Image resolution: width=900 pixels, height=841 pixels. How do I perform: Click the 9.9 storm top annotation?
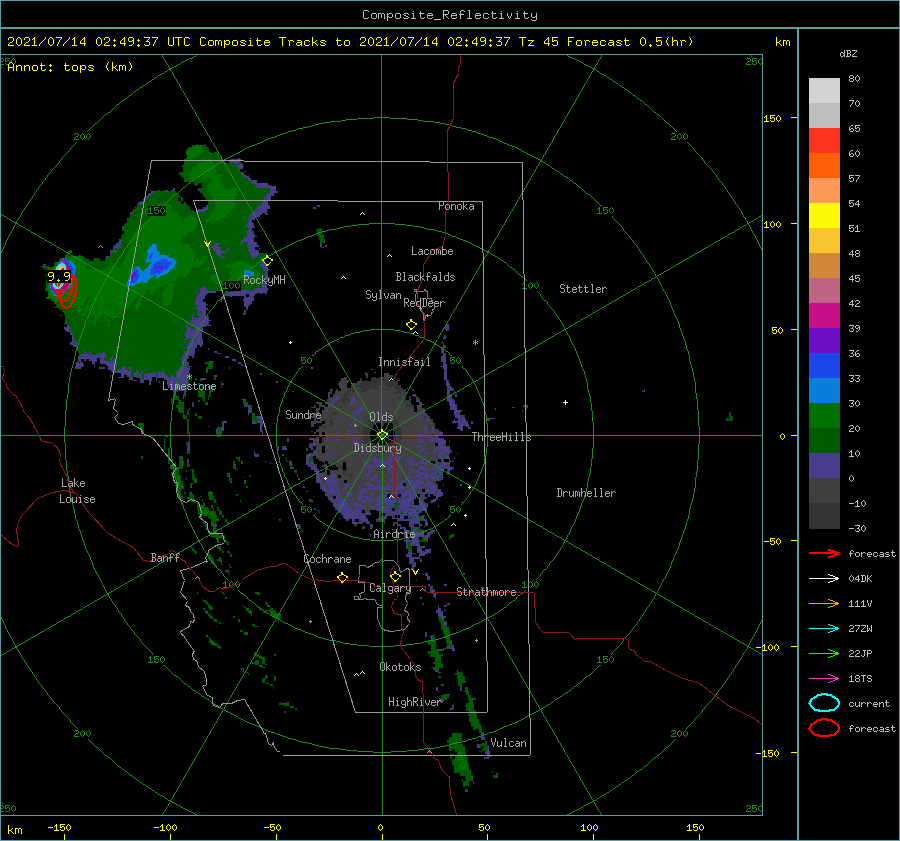59,277
